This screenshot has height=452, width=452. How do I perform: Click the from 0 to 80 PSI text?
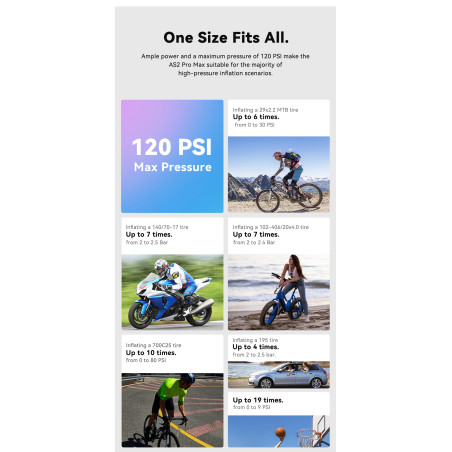[x=146, y=360]
